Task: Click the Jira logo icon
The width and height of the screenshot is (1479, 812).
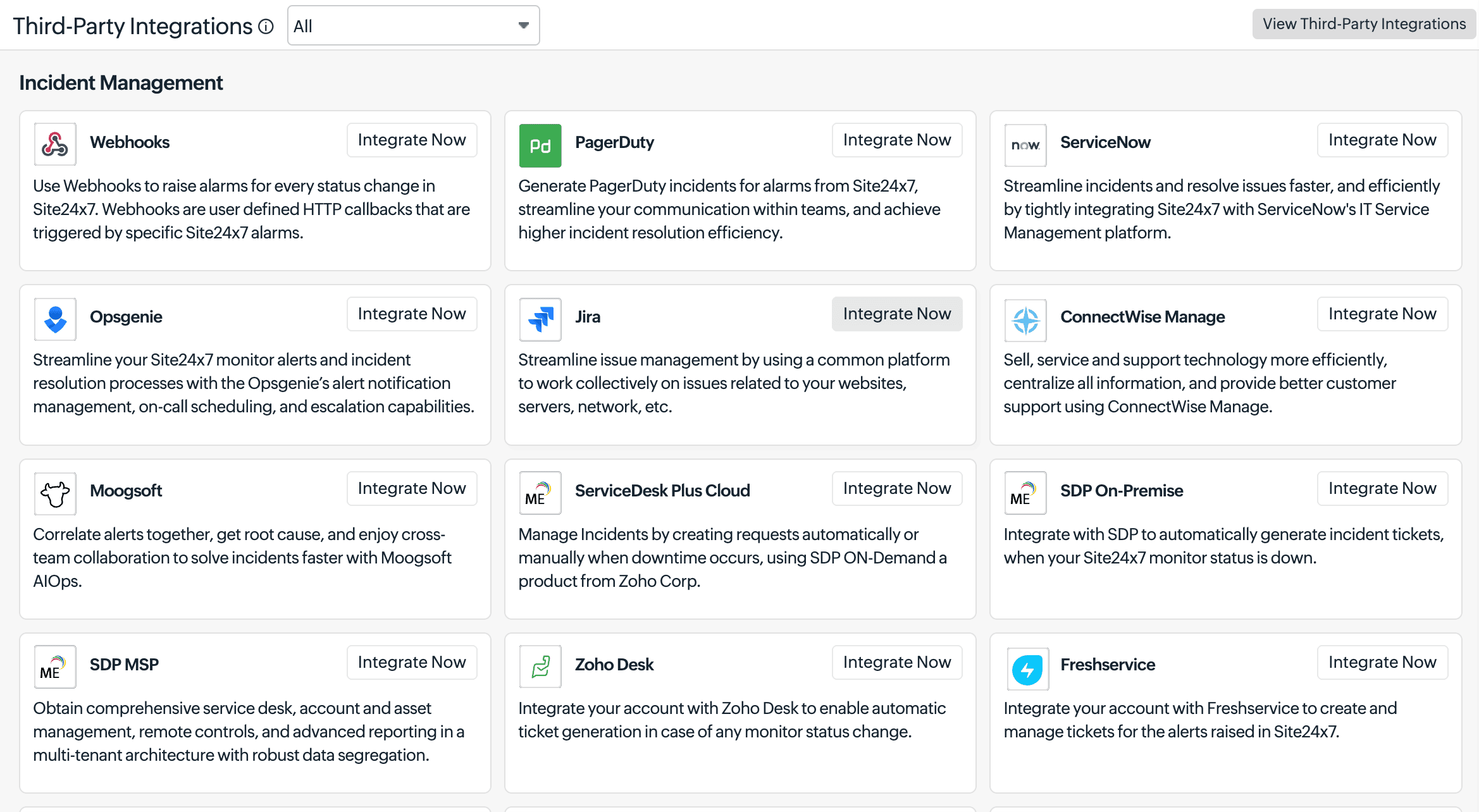Action: pyautogui.click(x=540, y=319)
